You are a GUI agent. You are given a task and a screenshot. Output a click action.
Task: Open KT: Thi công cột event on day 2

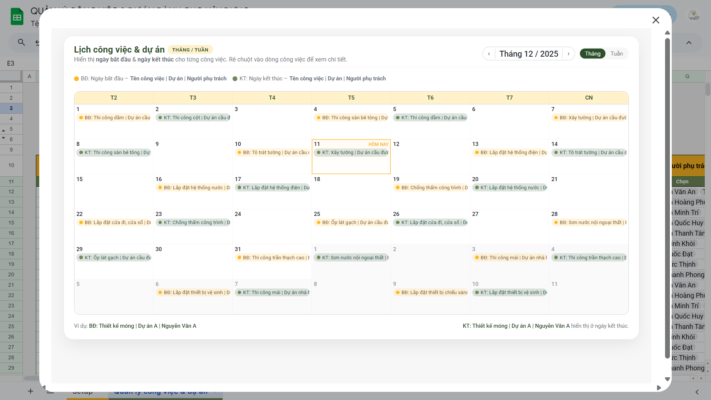coord(194,117)
